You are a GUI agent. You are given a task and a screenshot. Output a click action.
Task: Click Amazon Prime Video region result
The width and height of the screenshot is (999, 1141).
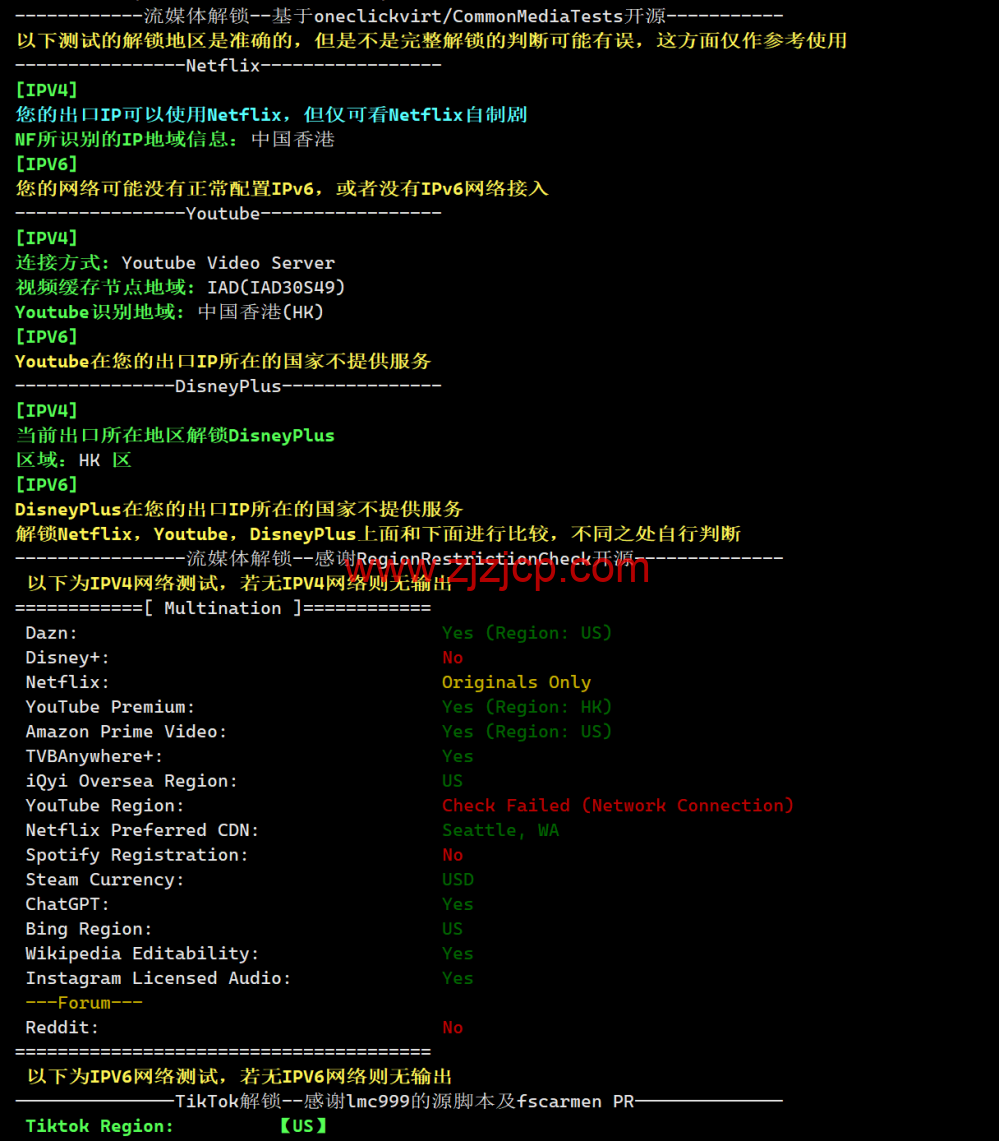point(526,732)
